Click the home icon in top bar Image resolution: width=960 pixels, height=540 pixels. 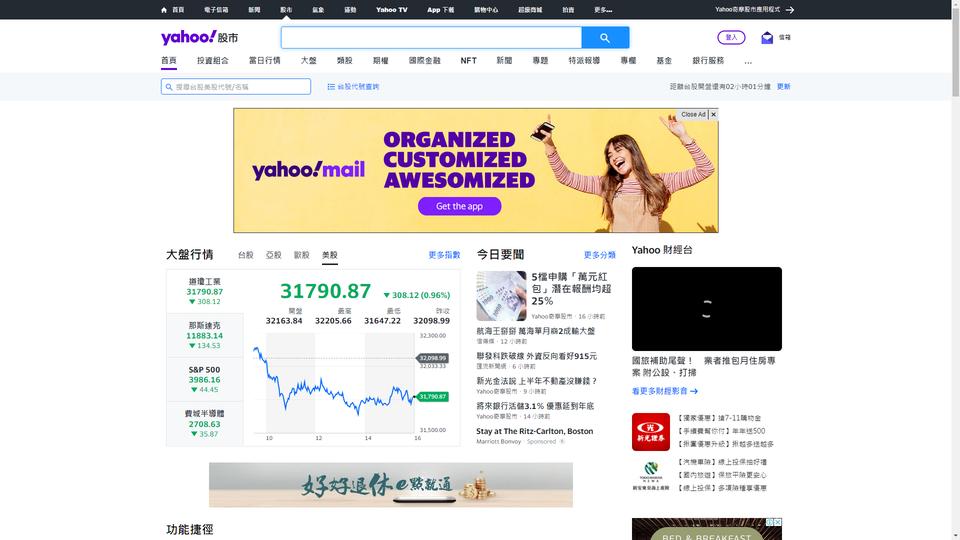click(163, 10)
